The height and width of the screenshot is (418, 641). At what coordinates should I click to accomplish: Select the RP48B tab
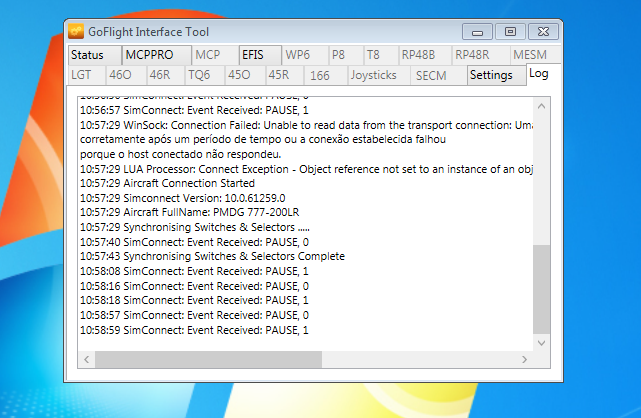click(418, 54)
